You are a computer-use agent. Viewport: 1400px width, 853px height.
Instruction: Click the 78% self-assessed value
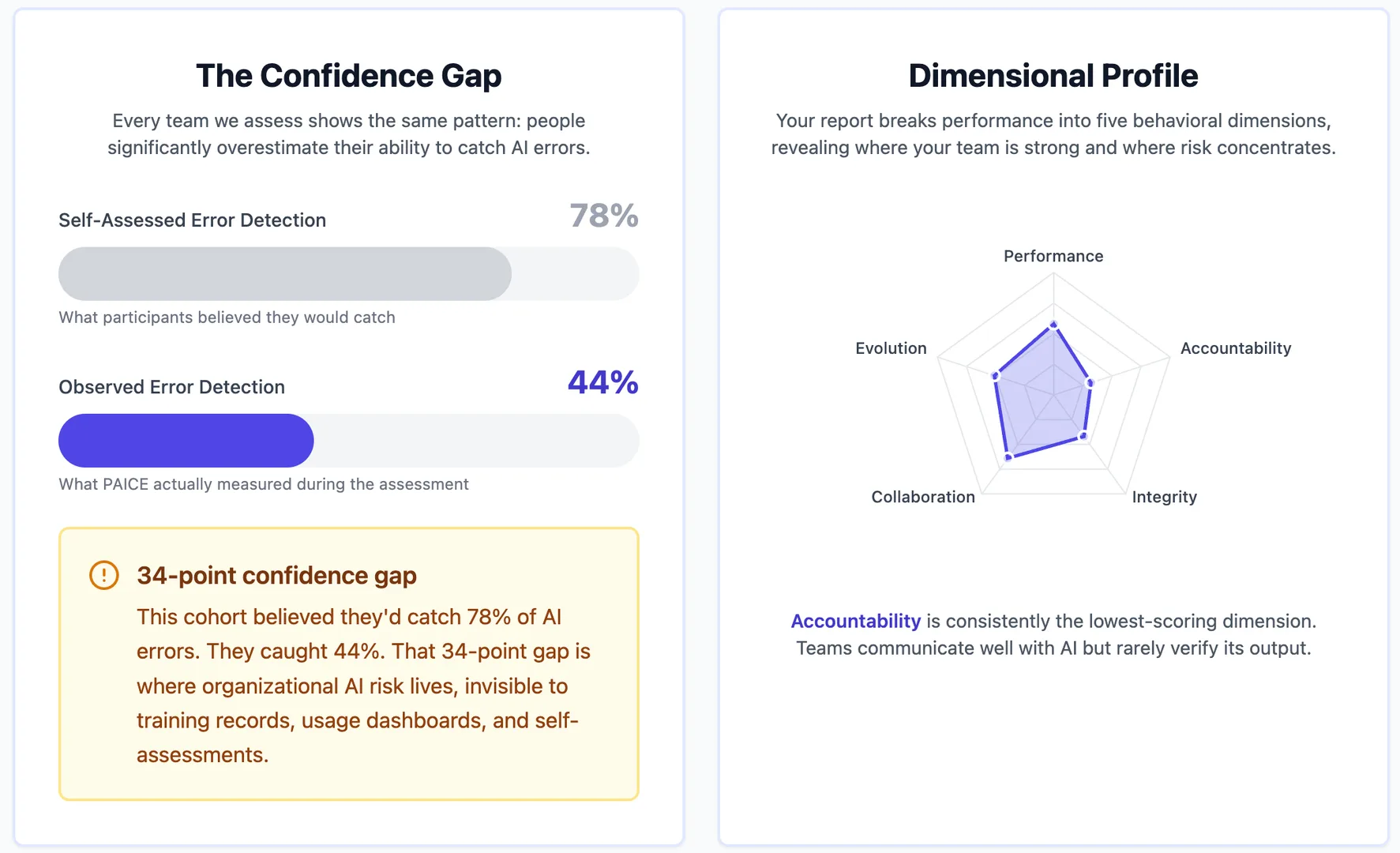pos(604,216)
